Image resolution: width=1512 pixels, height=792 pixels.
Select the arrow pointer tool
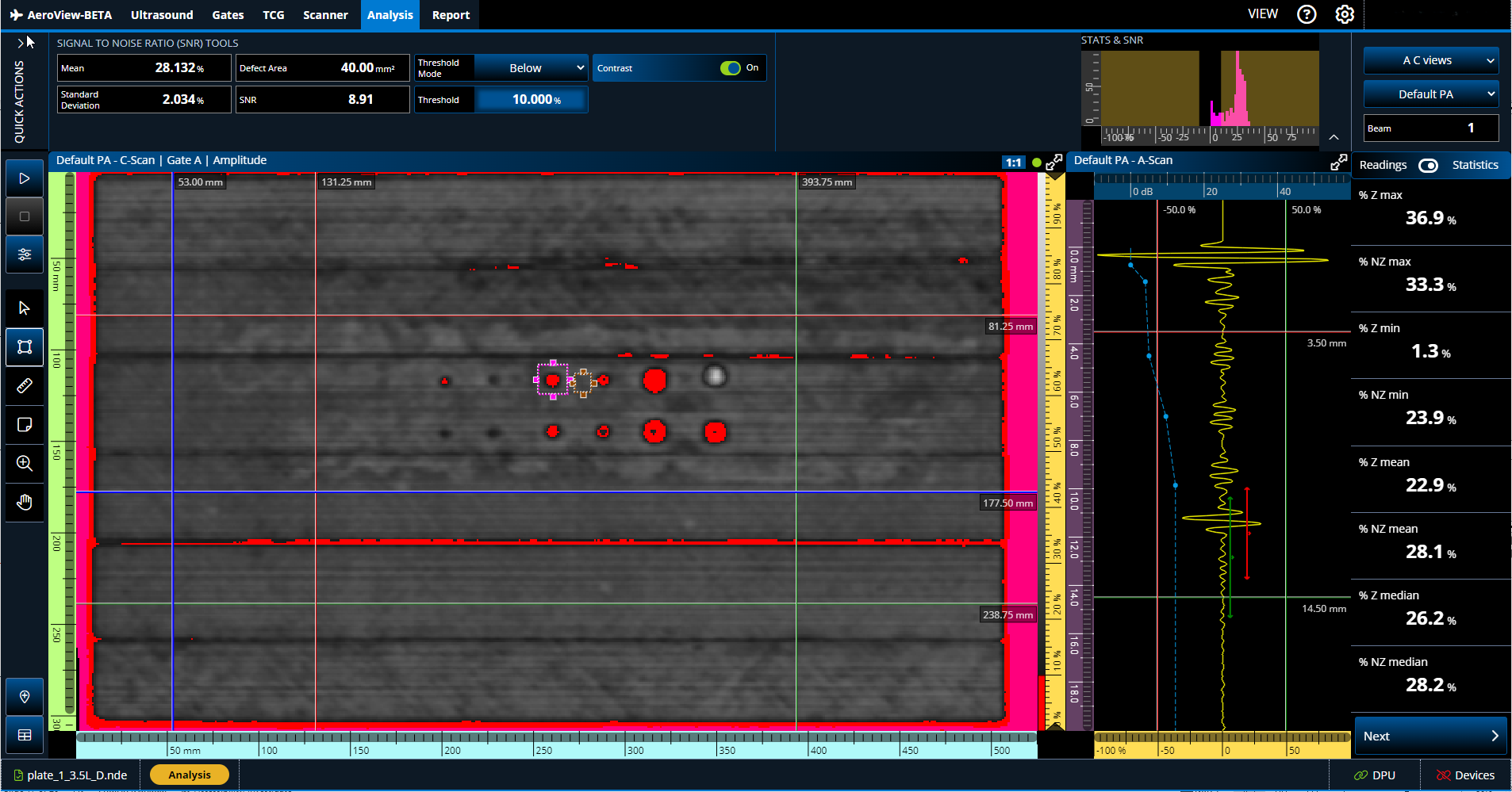[x=25, y=308]
